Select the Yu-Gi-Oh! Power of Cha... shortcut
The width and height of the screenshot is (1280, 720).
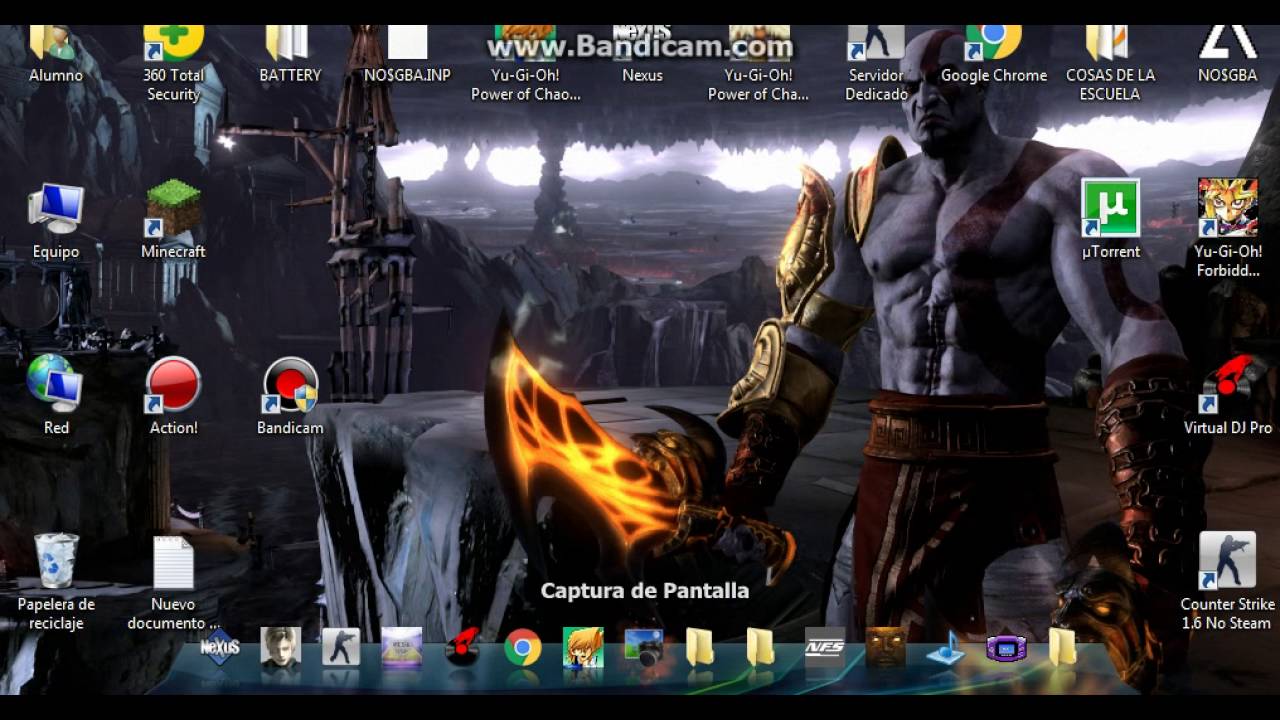pyautogui.click(x=759, y=65)
